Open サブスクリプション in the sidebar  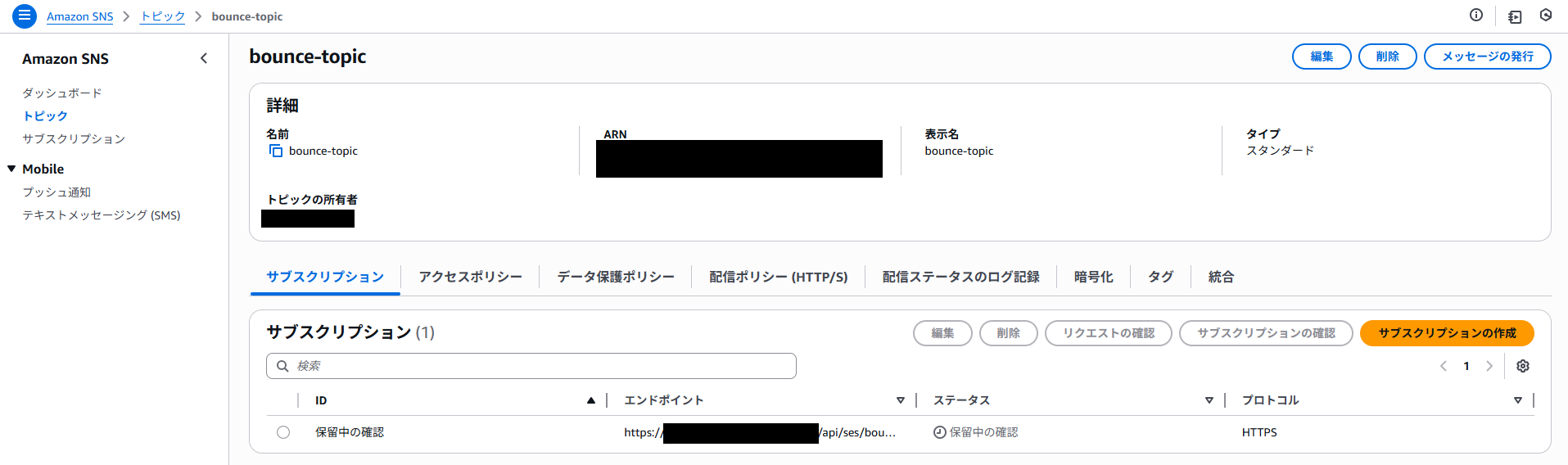pyautogui.click(x=74, y=139)
